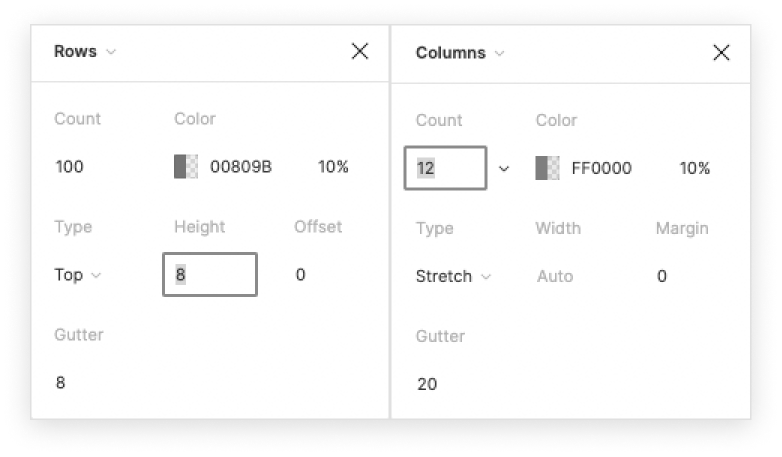
Task: Click the row color opacity 10%
Action: [x=333, y=167]
